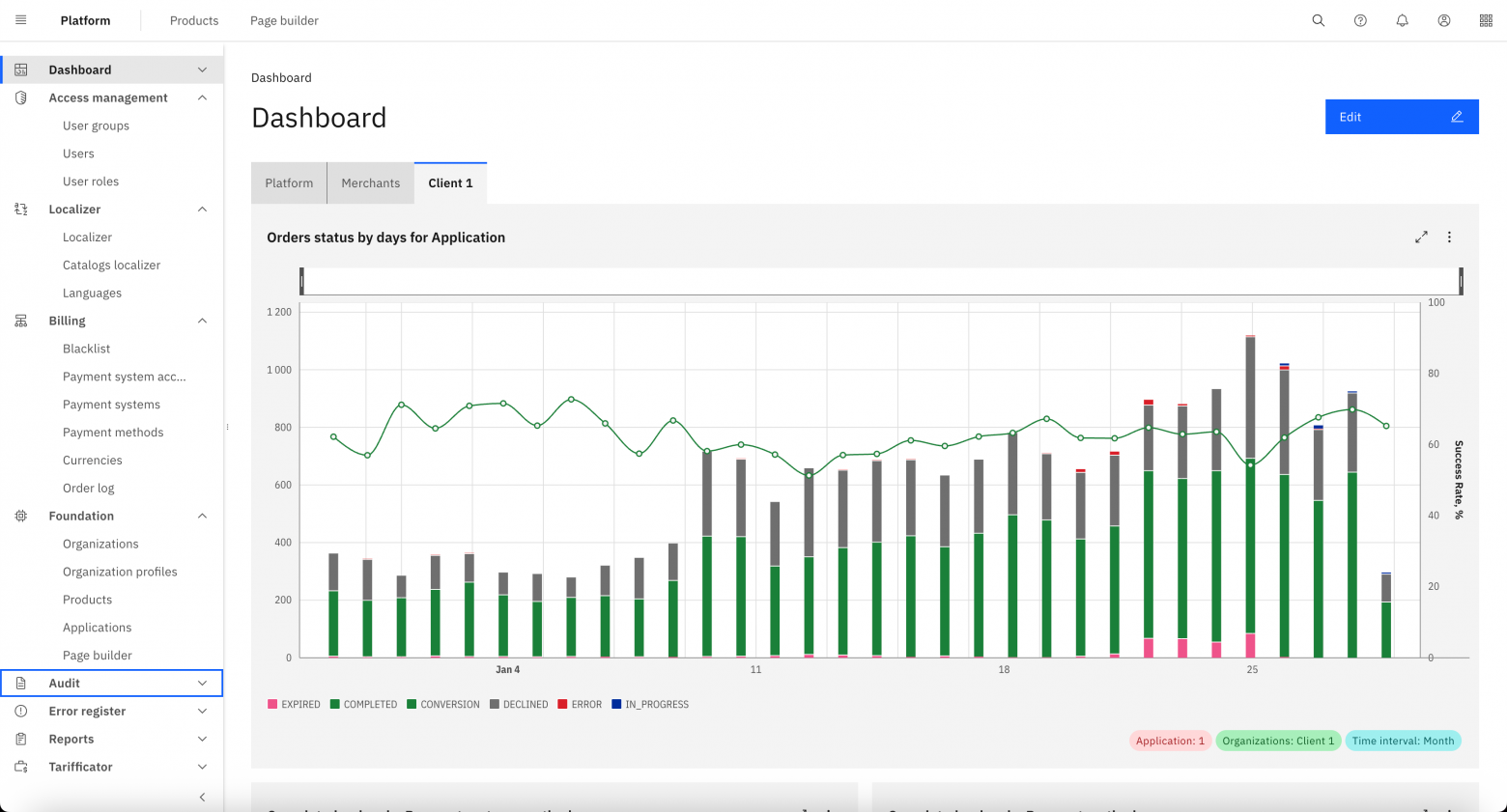Image resolution: width=1507 pixels, height=812 pixels.
Task: Click the Time interval: Month filter tag
Action: pos(1403,742)
